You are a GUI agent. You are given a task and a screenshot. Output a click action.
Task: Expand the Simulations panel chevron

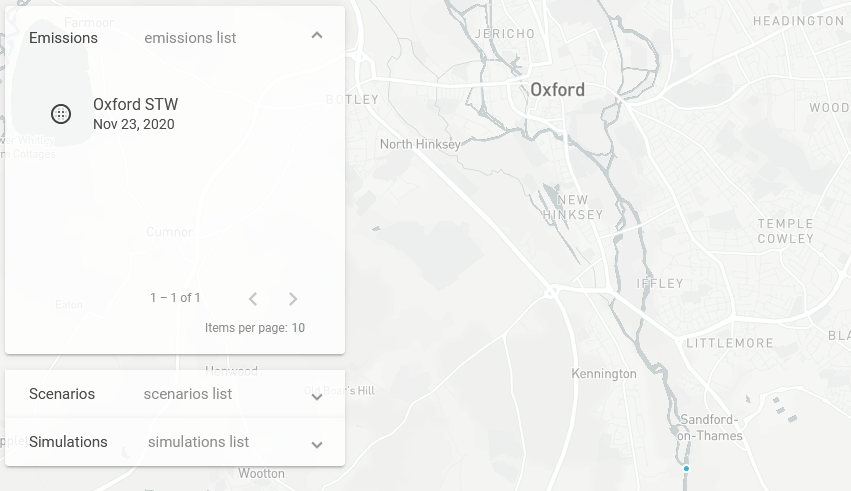coord(317,445)
